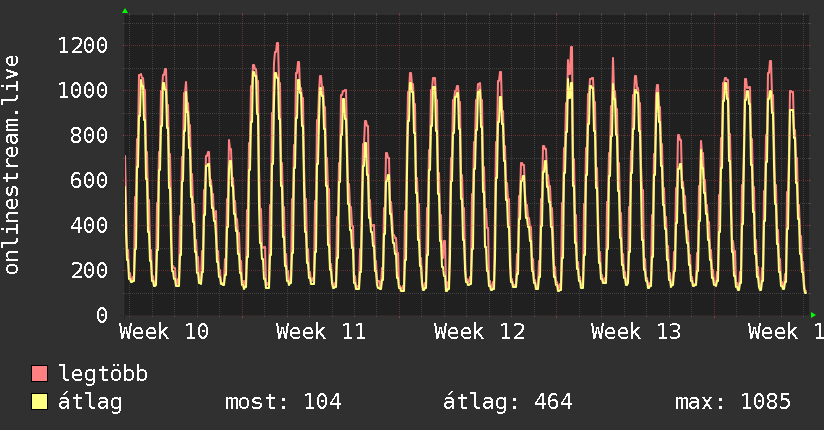Click the green arrow atop the y-axis
This screenshot has height=430, width=824.
click(x=125, y=11)
